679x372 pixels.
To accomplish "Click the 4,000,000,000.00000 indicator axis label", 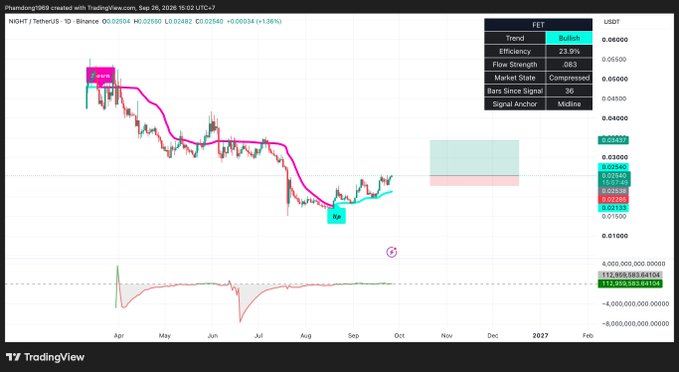I will coord(634,264).
